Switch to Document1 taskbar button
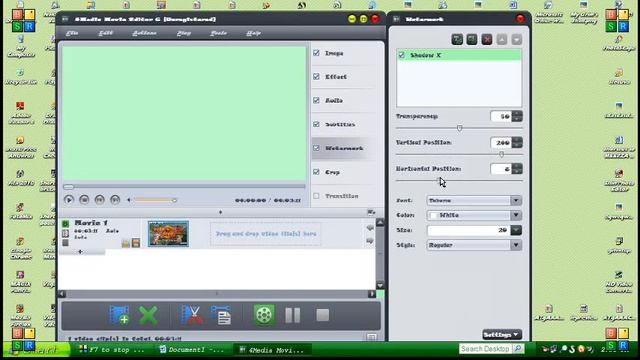Screen dimensions: 640x360 pos(192,350)
